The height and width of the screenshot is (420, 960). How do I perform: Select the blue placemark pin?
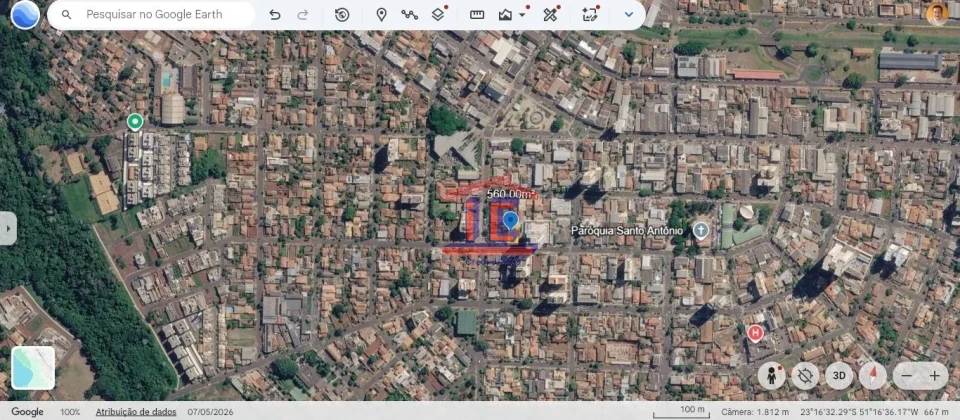[510, 221]
